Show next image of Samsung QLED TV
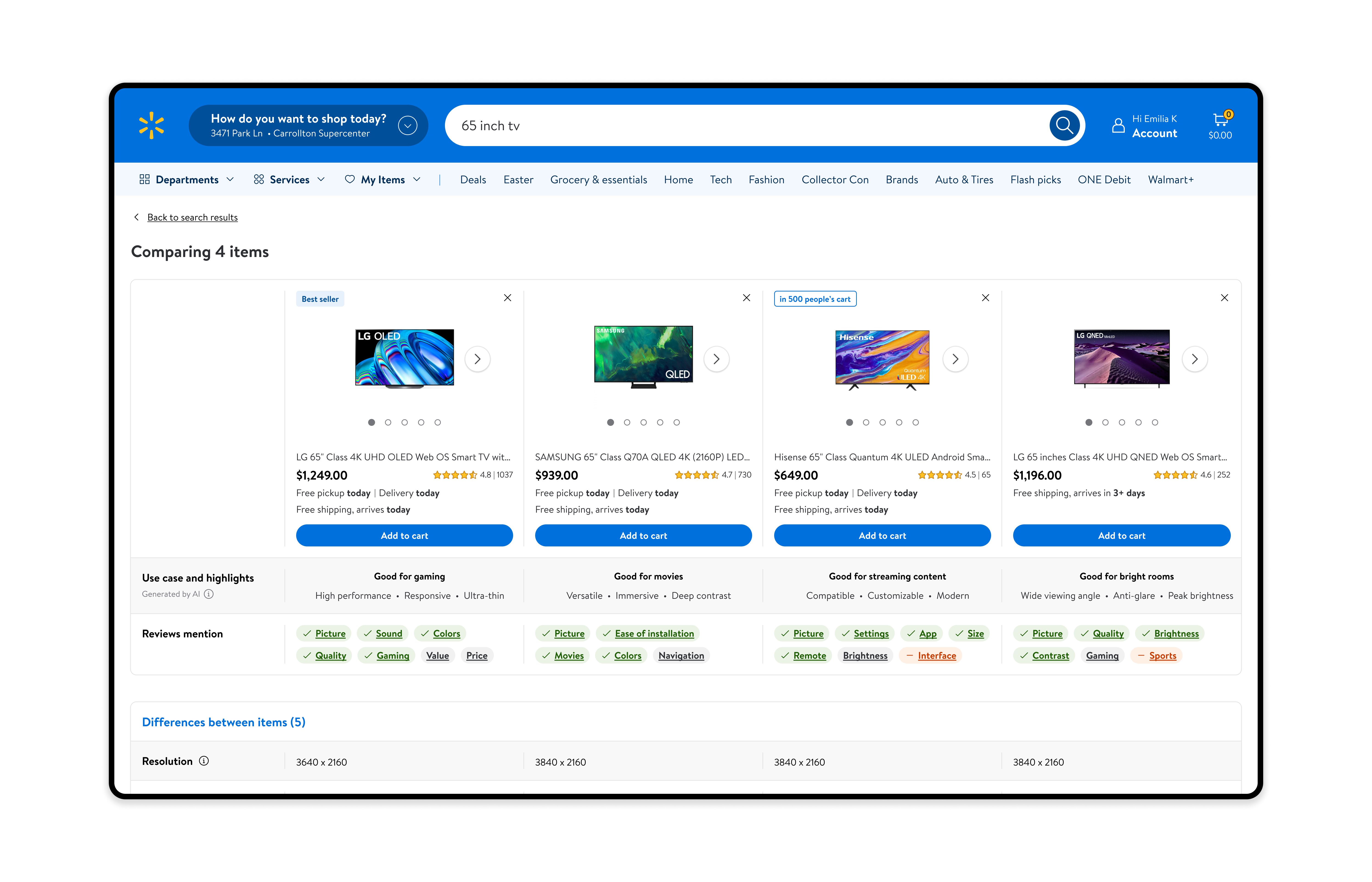The height and width of the screenshot is (882, 1372). pos(716,359)
